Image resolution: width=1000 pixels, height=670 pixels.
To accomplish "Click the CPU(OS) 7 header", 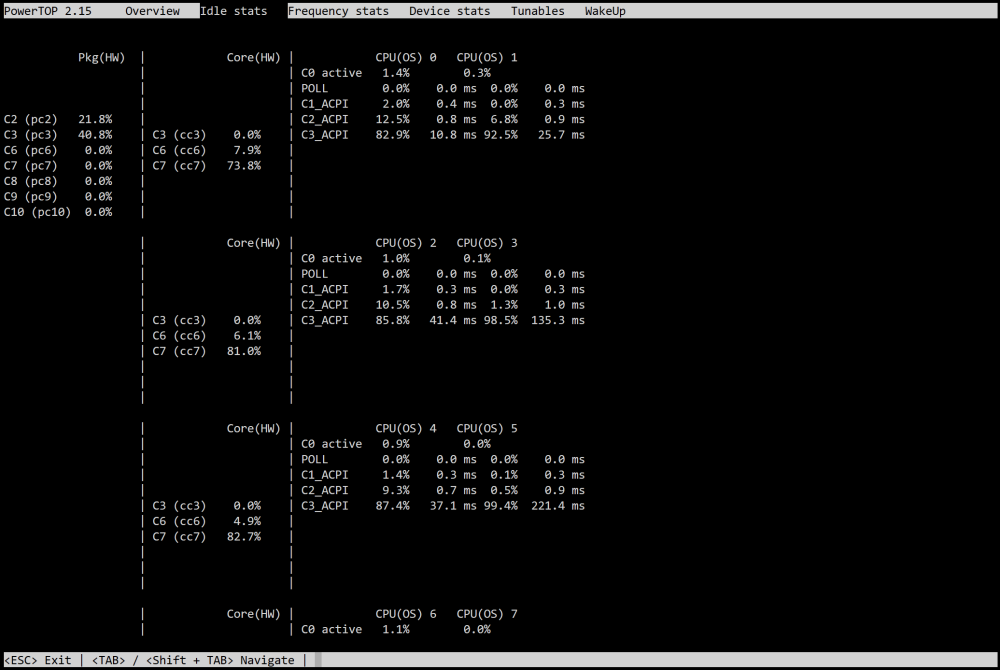I will [487, 614].
